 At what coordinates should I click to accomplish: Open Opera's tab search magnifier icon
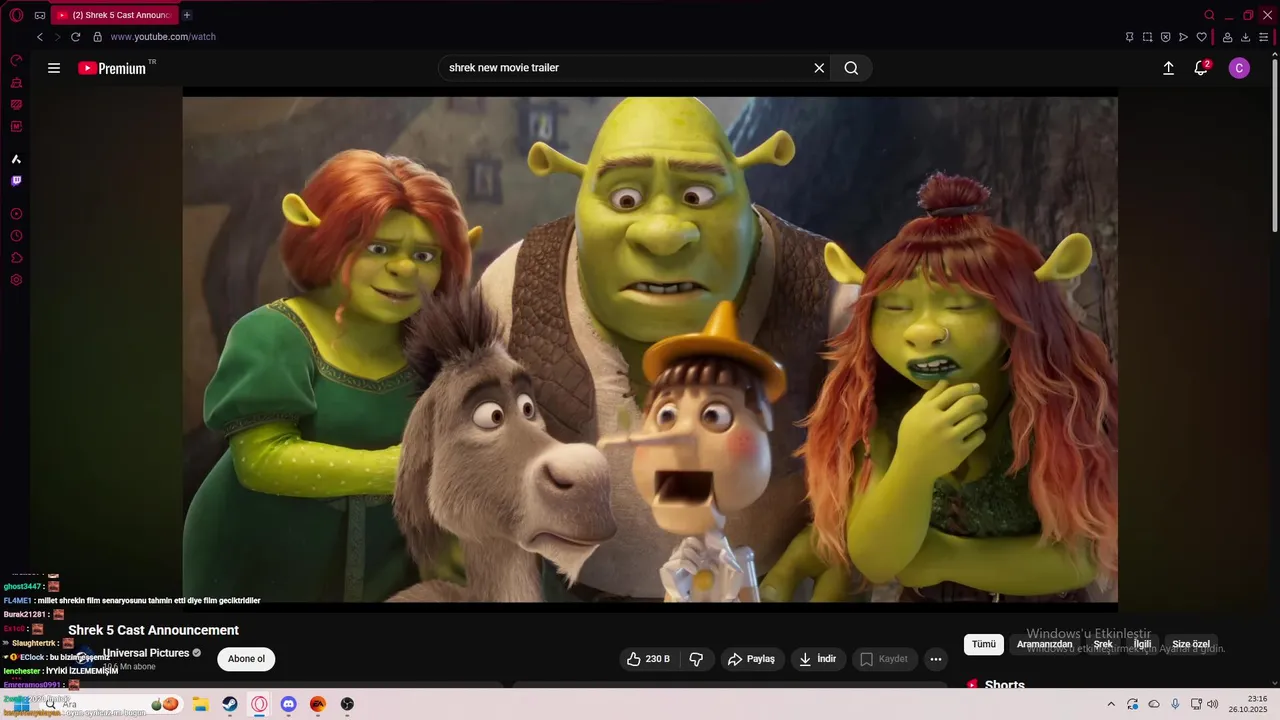1209,15
